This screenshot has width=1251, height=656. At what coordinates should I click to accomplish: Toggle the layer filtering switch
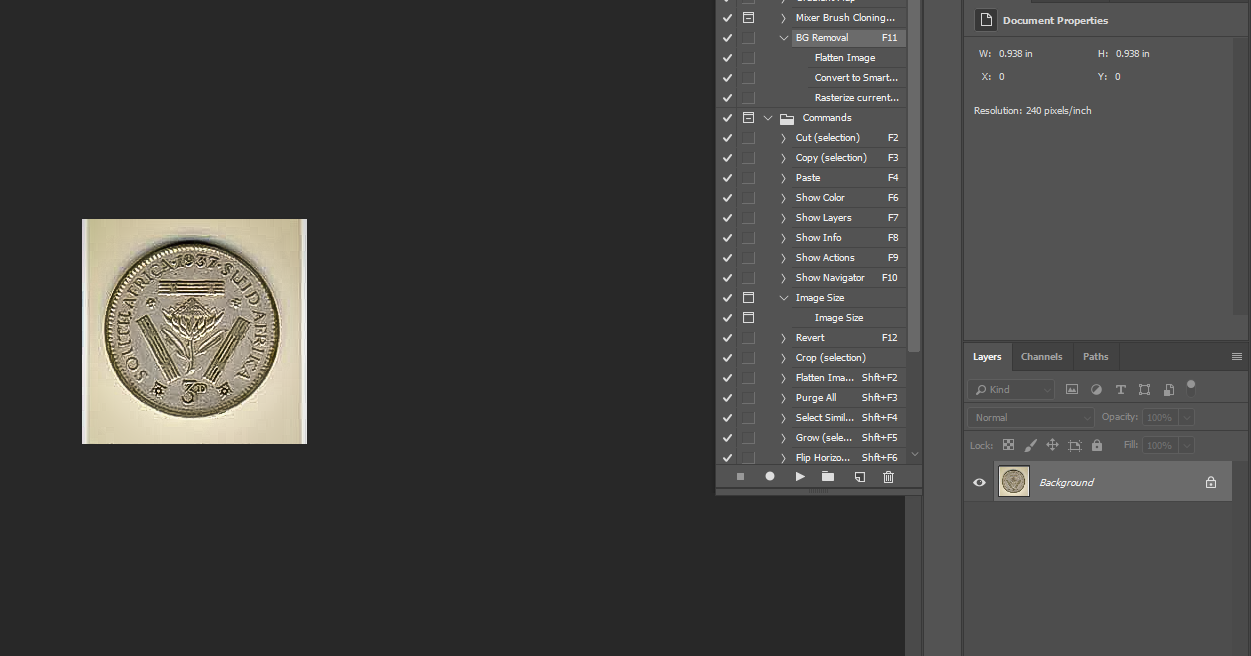pos(1191,386)
